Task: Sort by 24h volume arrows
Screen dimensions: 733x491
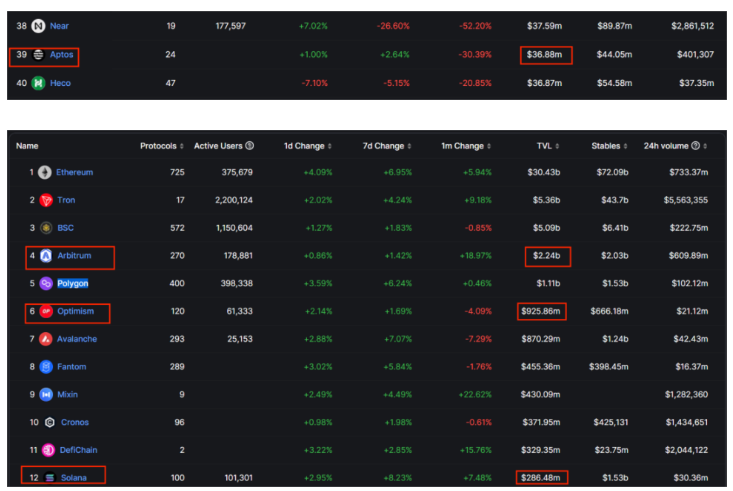Action: coord(705,146)
